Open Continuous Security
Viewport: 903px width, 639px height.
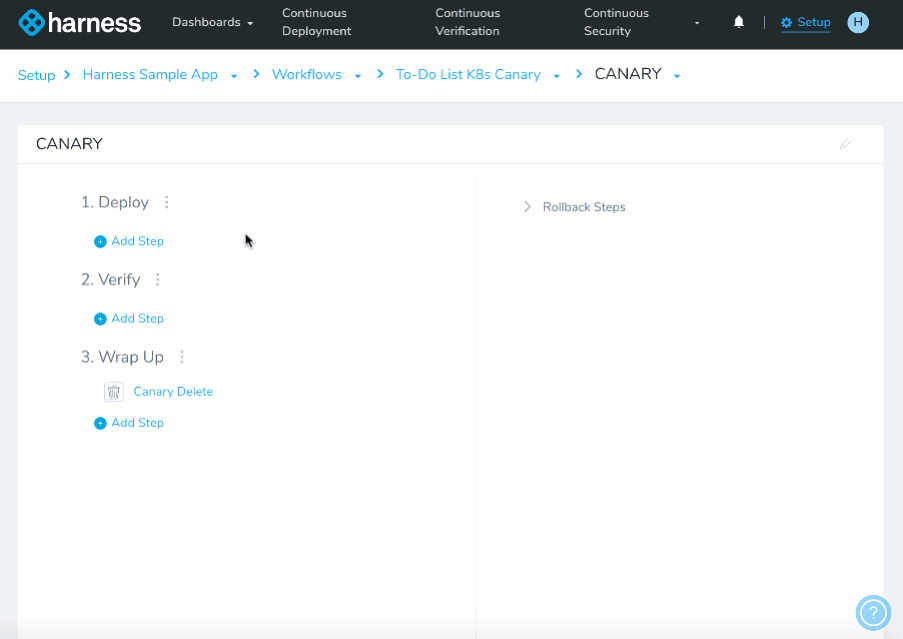coord(616,22)
